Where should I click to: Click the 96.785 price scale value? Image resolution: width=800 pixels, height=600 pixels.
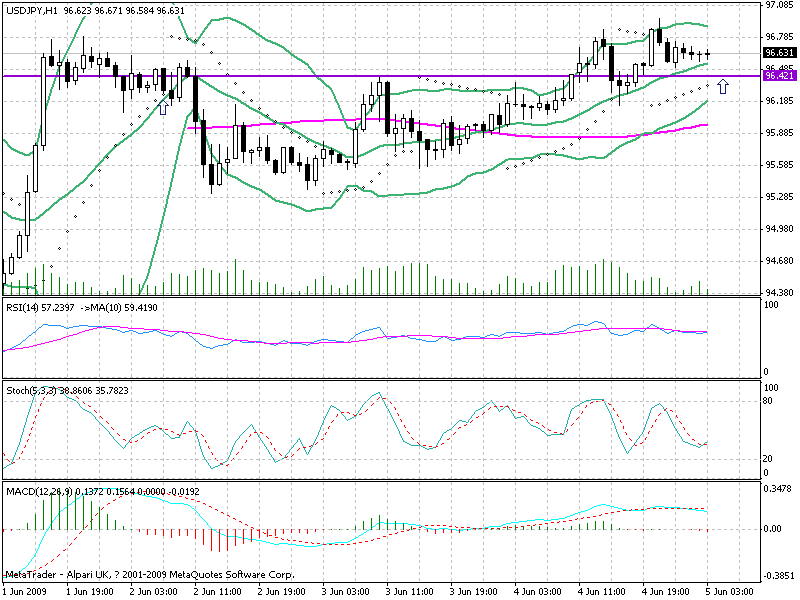(780, 37)
